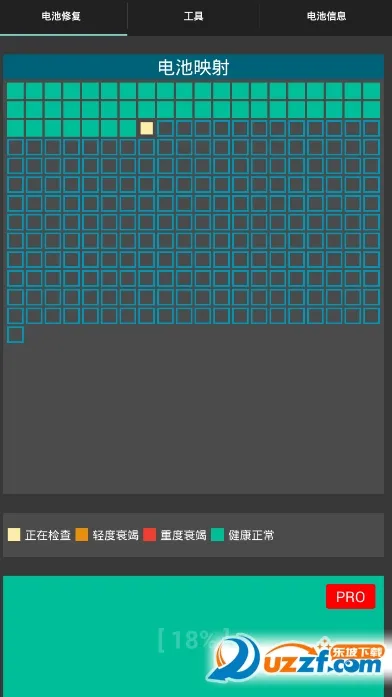
Task: Click the orange 轻度衰竭 legend swatch
Action: [82, 535]
